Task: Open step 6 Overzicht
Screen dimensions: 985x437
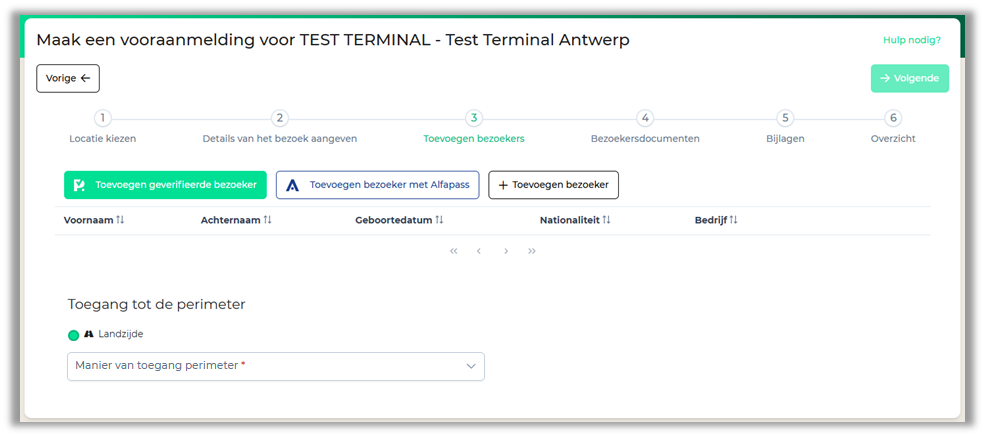Action: (x=893, y=119)
